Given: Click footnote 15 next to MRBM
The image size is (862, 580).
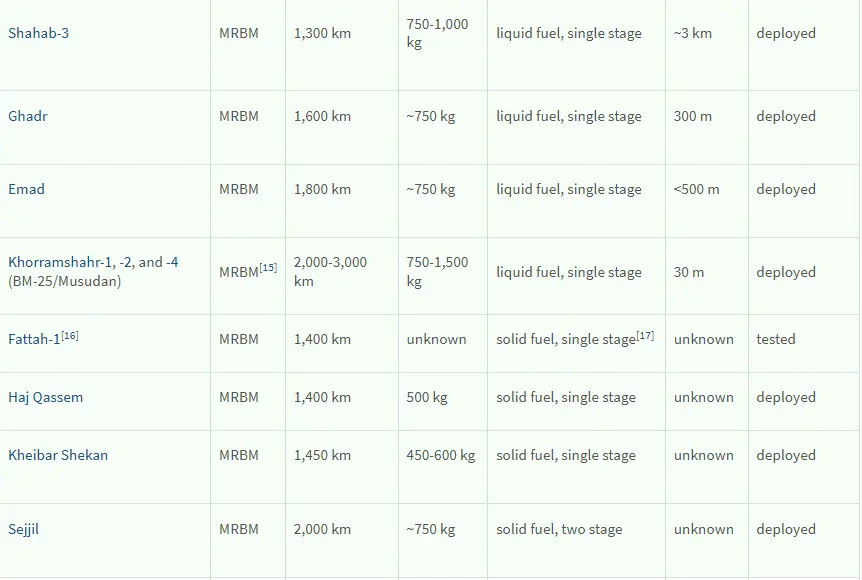Looking at the screenshot, I should pos(268,268).
